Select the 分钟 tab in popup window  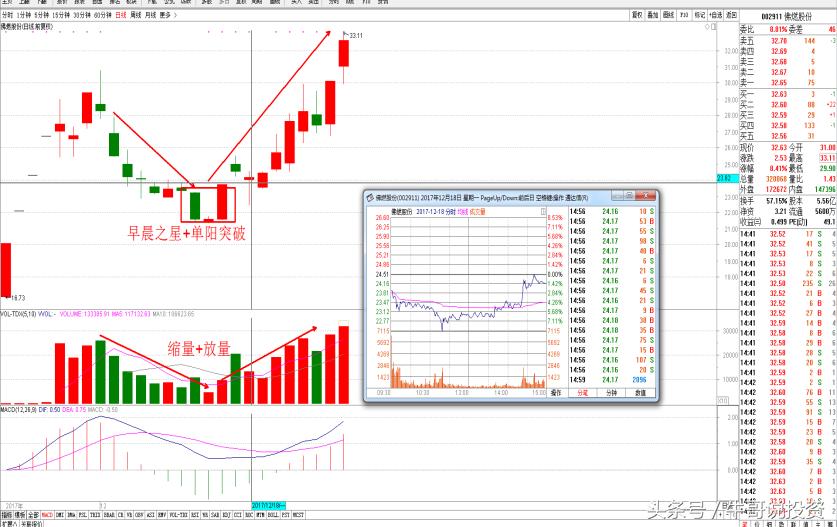pos(612,392)
